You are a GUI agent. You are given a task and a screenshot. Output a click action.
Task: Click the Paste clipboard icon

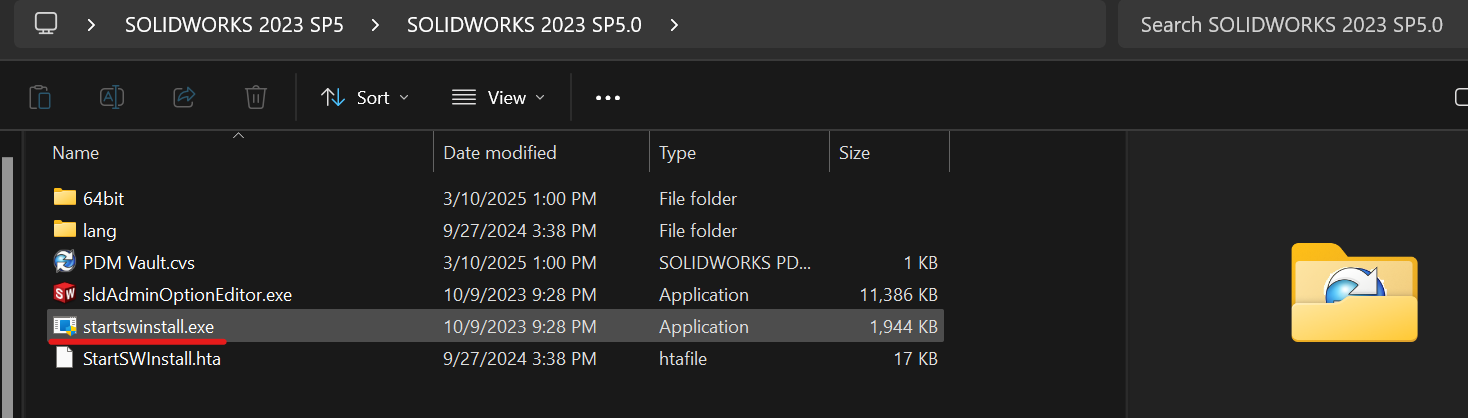pos(40,97)
